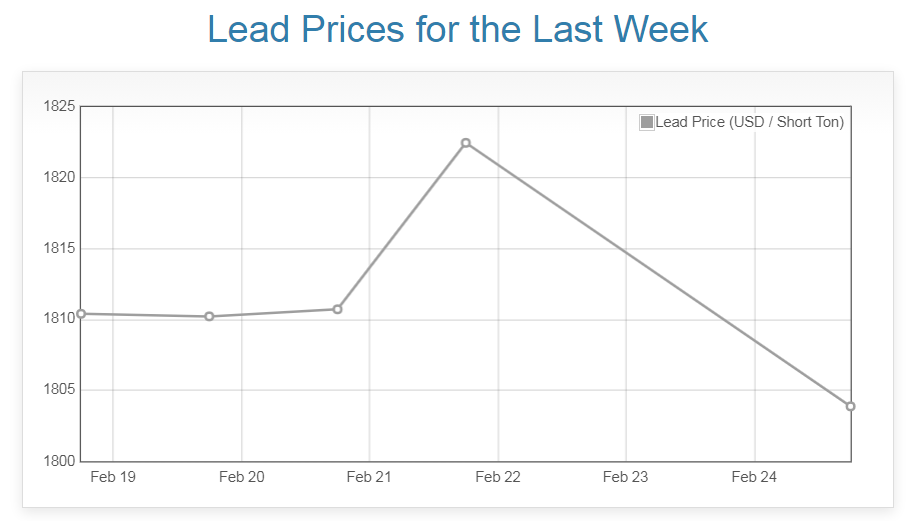Click the Feb 21 x-axis label
Screen dimensions: 917x521
369,477
